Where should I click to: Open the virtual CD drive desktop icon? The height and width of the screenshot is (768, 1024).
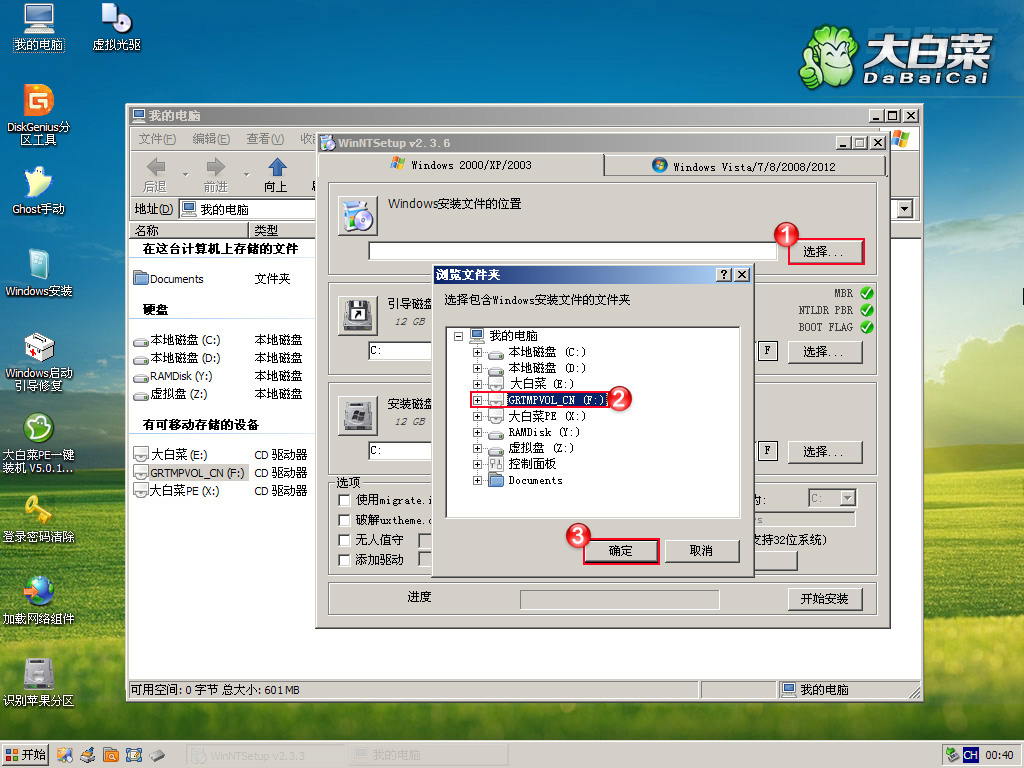tap(116, 19)
